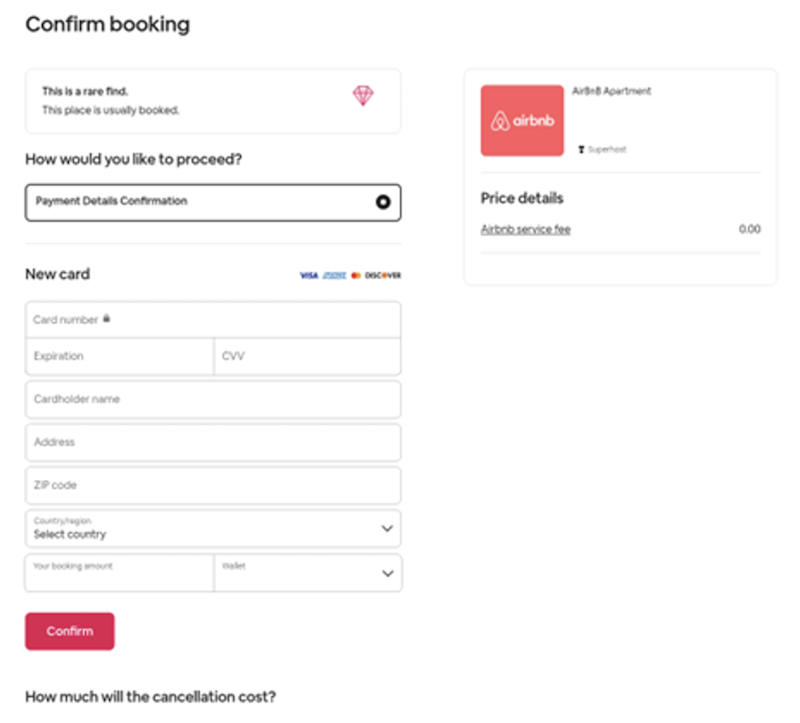Screen dimensions: 800x723
Task: Click the lock icon beside Card number
Action: pos(107,319)
